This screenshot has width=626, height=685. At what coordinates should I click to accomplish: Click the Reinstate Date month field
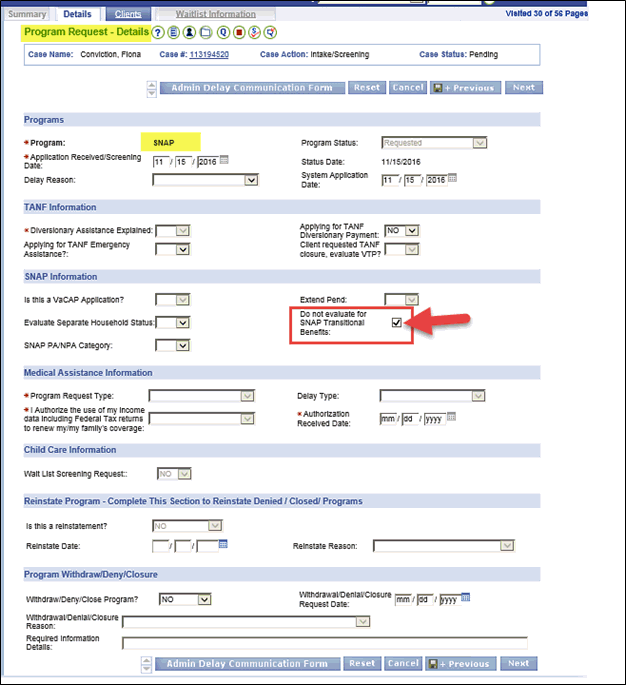pyautogui.click(x=160, y=546)
